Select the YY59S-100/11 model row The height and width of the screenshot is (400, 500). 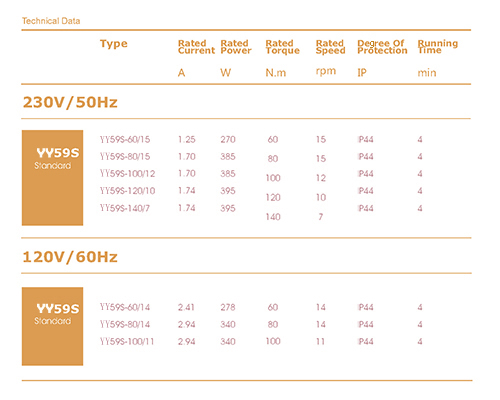pyautogui.click(x=260, y=341)
